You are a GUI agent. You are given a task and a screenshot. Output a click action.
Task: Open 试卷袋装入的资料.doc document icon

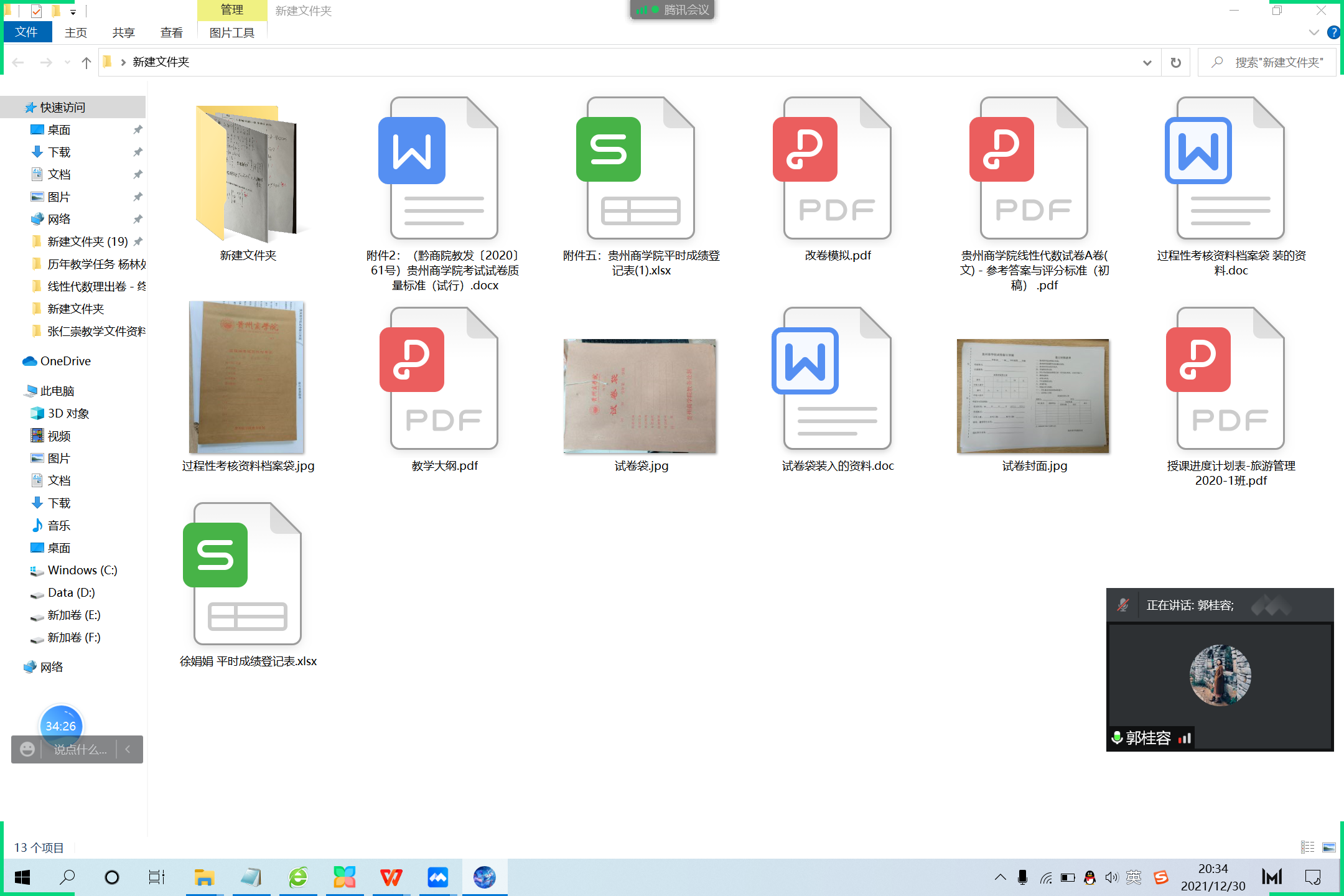pos(837,379)
